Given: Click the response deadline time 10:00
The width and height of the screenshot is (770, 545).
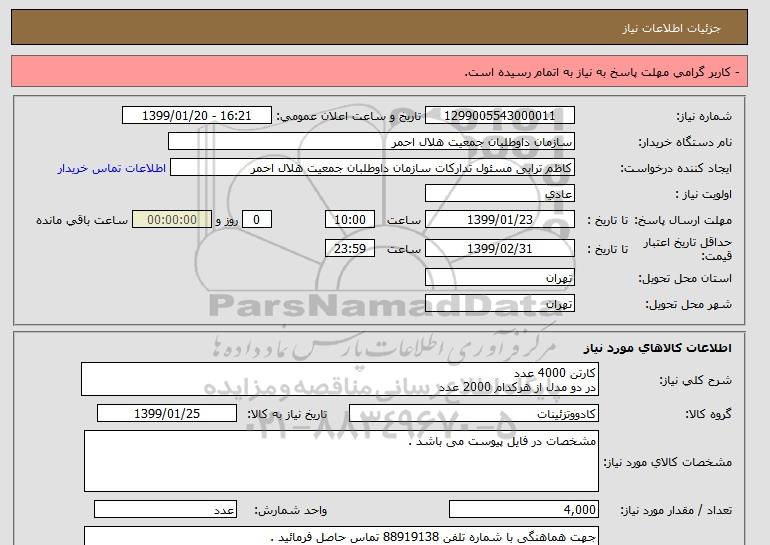Looking at the screenshot, I should pyautogui.click(x=350, y=219).
